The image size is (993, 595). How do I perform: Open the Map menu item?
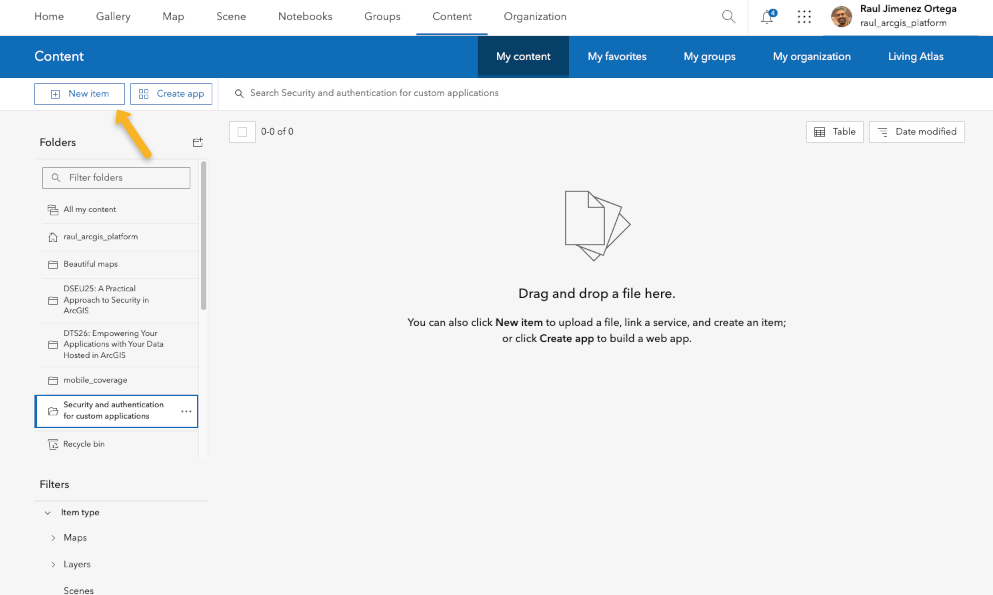tap(173, 16)
